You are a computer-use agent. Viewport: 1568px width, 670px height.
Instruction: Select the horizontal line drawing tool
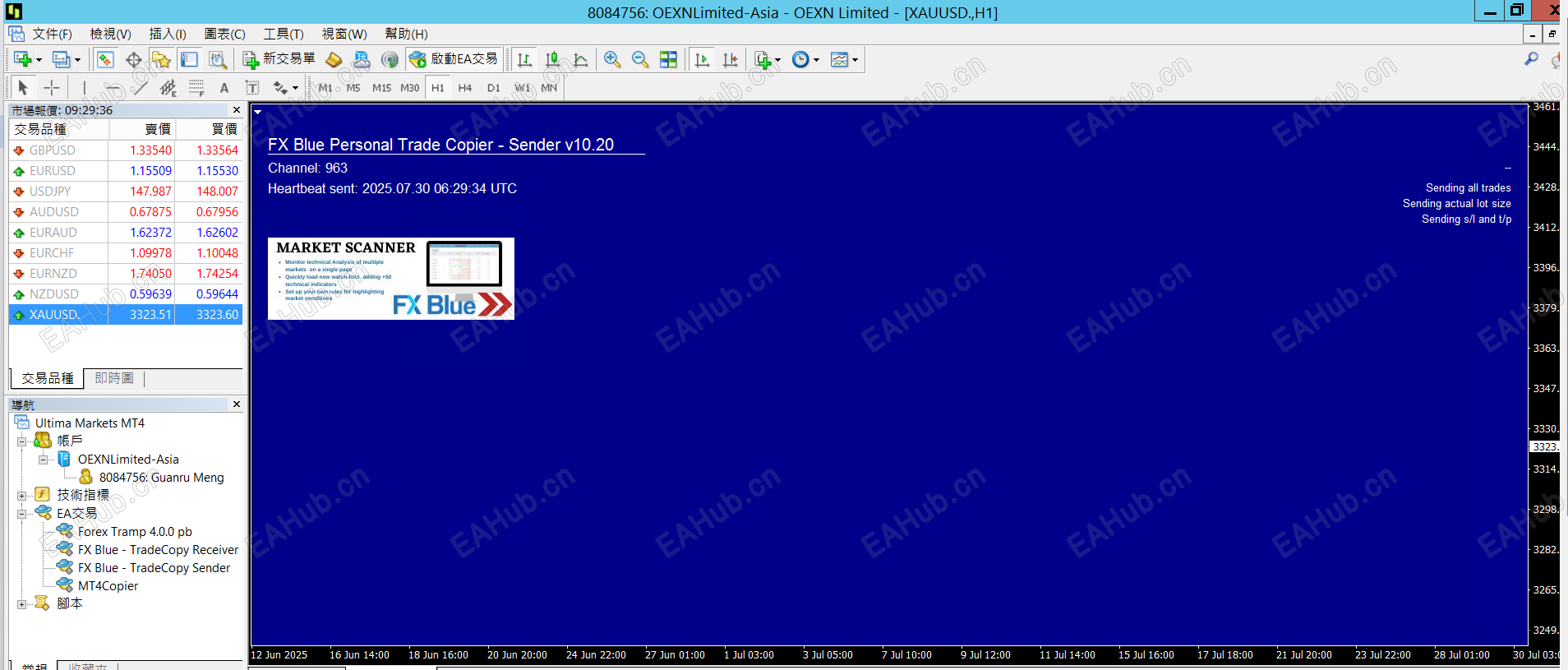[x=113, y=87]
